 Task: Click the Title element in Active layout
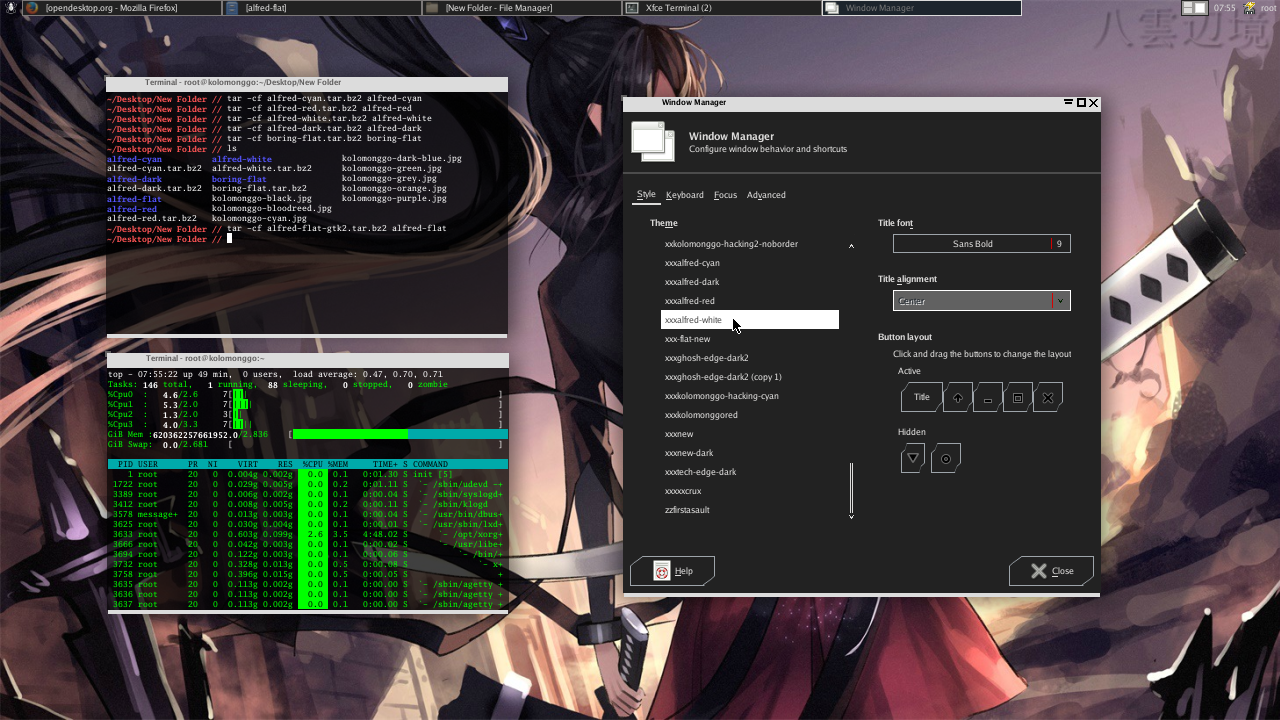point(921,397)
